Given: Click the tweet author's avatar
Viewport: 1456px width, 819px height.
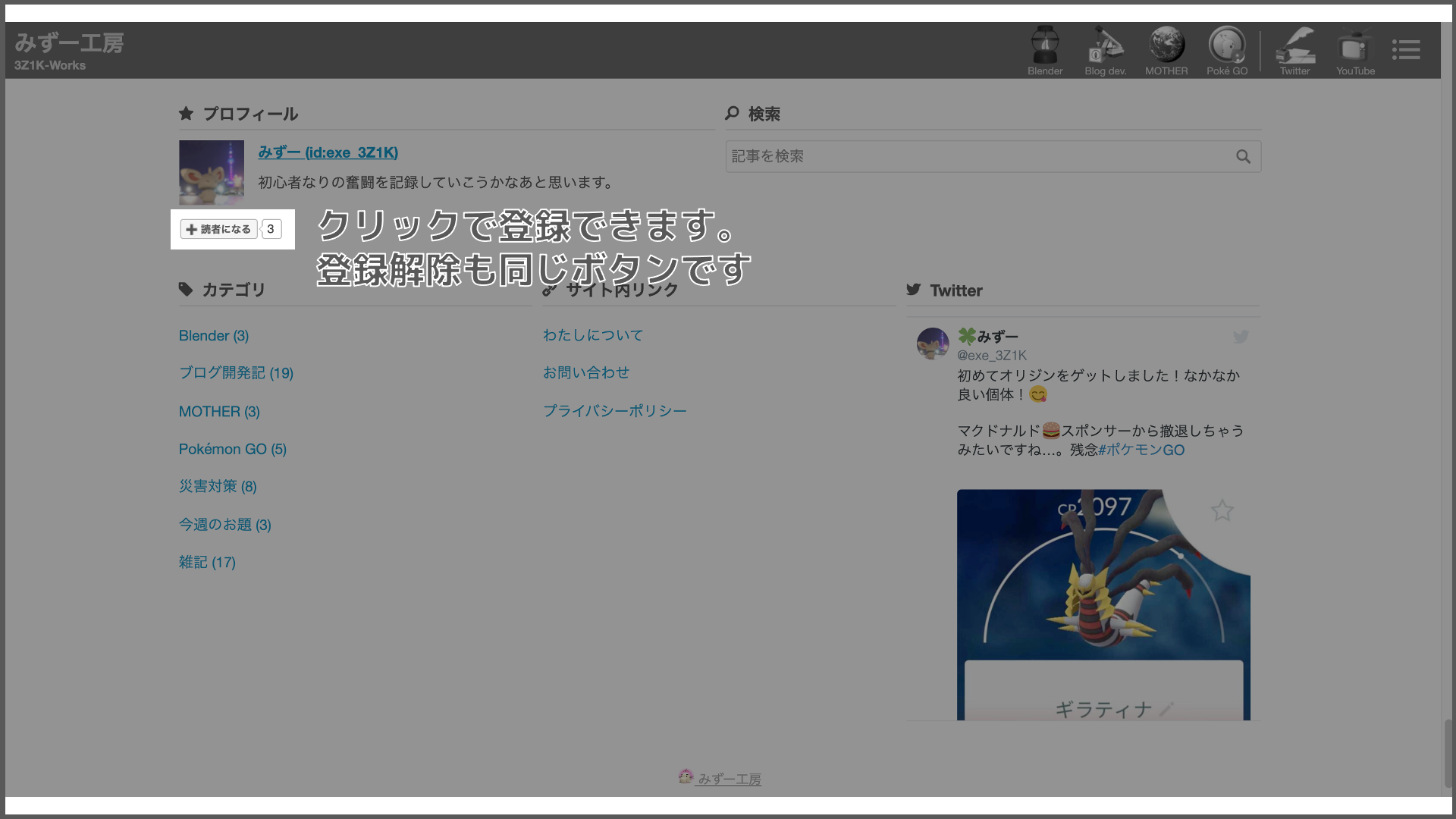Looking at the screenshot, I should tap(933, 344).
